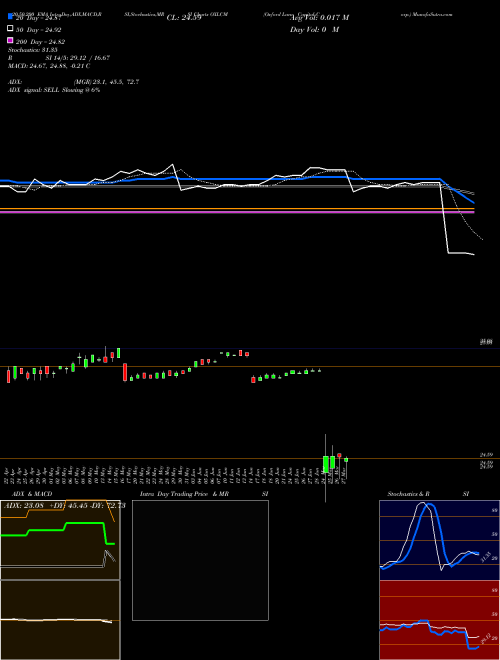The height and width of the screenshot is (660, 500).
Task: Click the 'ADX: 23.08 +DY: 45.45 -DY: 72.73' header
Action: (64, 505)
